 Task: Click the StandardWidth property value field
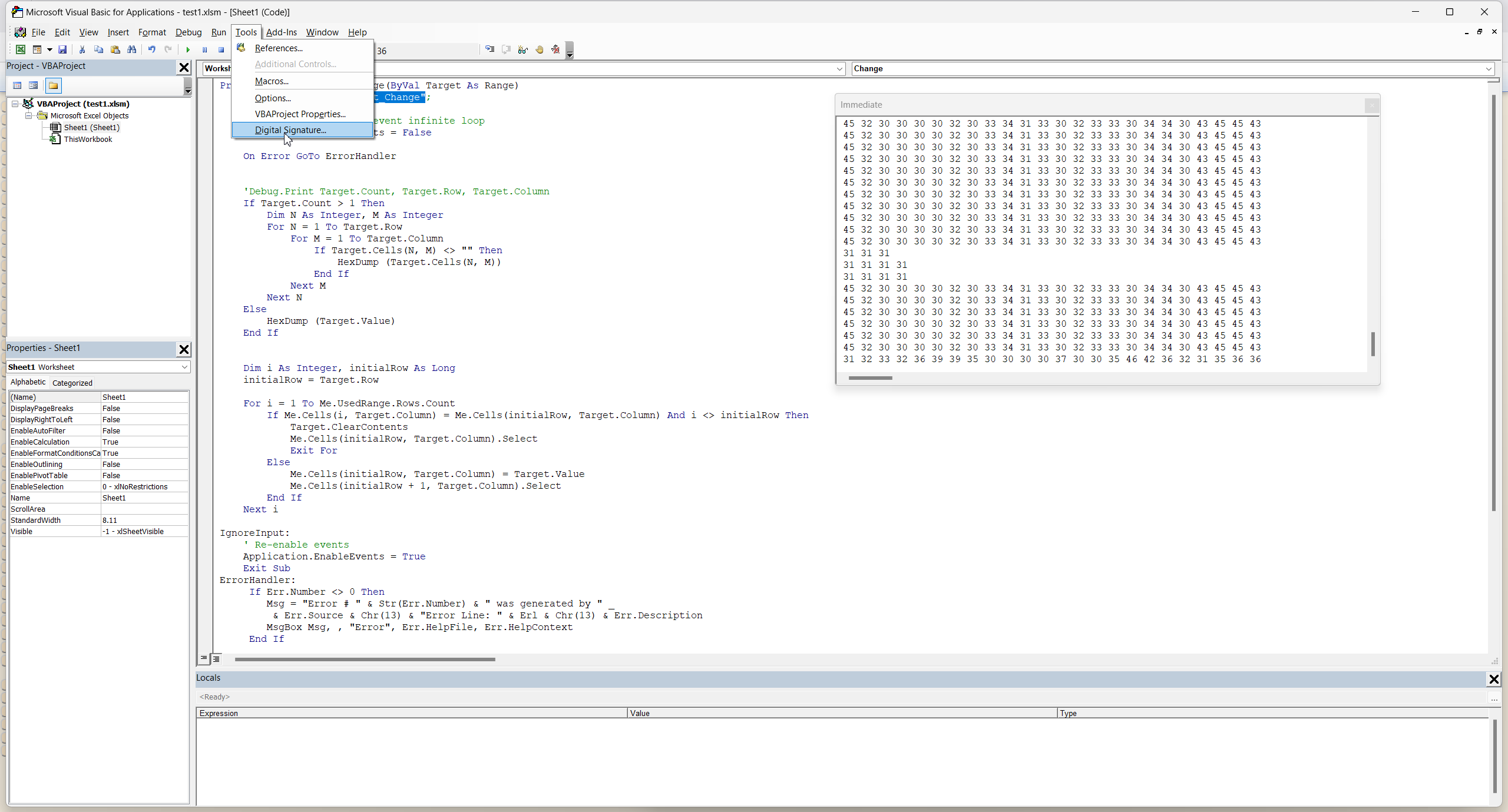coord(144,521)
